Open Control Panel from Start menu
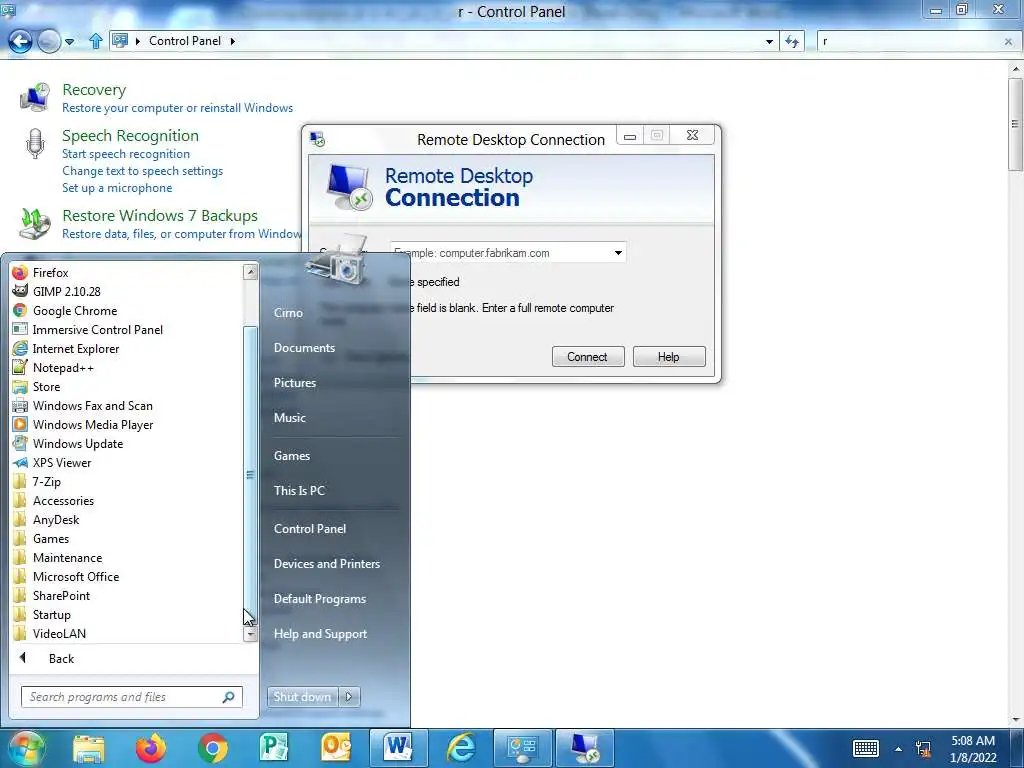 click(310, 529)
